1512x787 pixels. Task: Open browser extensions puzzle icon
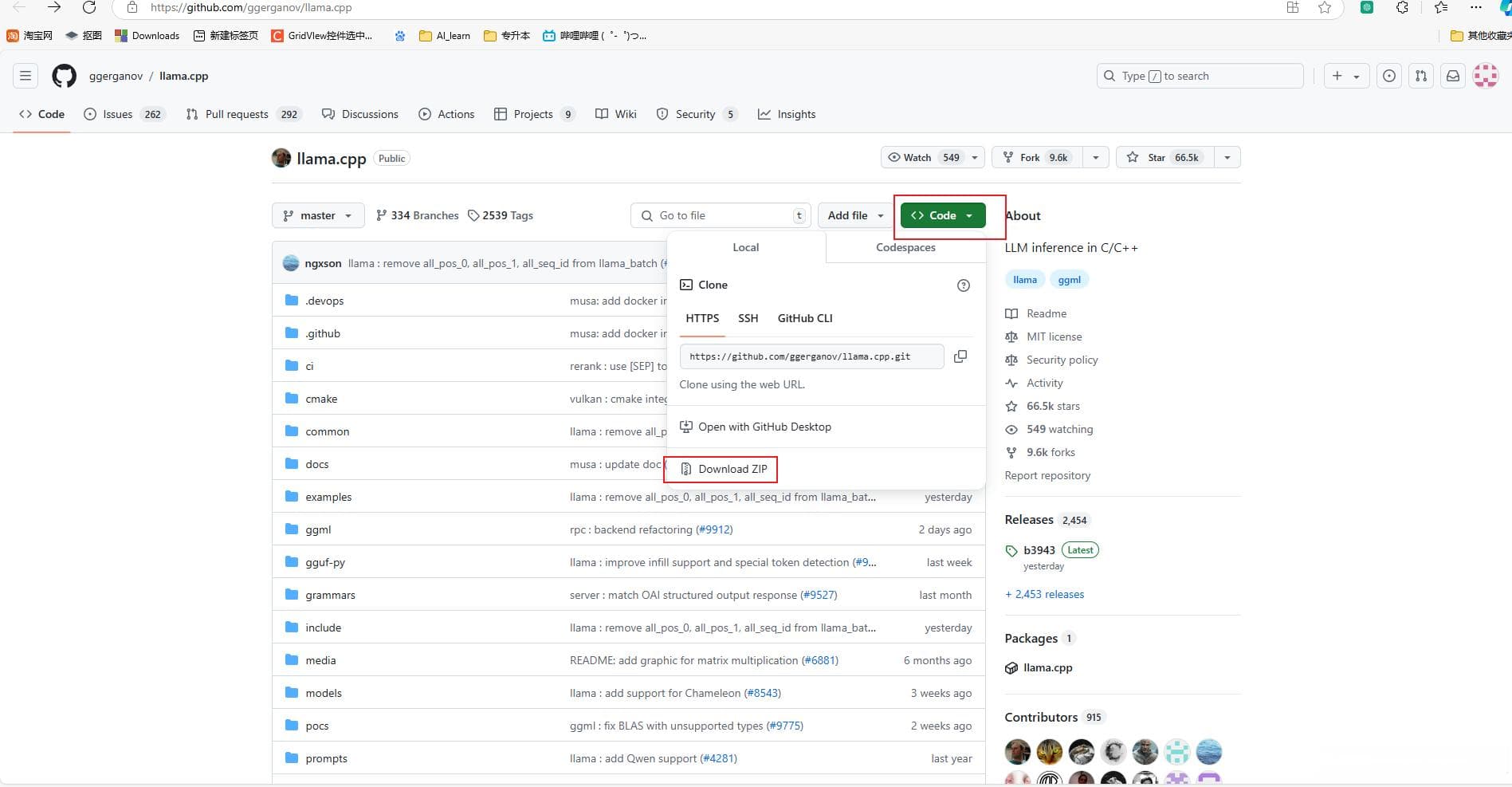1402,7
